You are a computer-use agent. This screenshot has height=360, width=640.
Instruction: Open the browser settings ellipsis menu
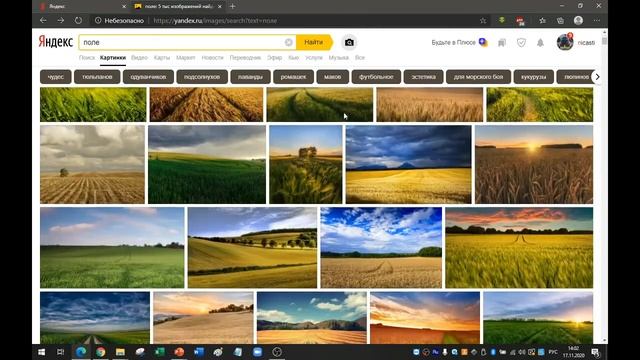(x=597, y=20)
